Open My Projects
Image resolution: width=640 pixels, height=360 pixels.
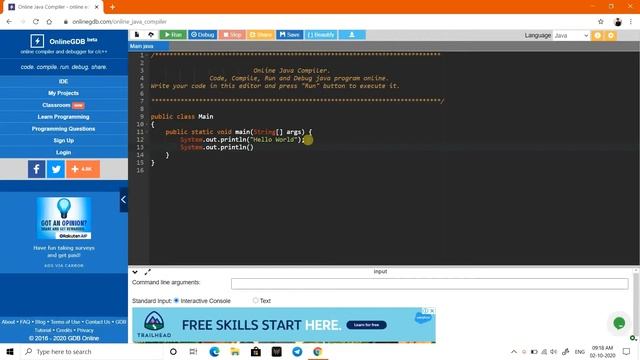point(63,93)
